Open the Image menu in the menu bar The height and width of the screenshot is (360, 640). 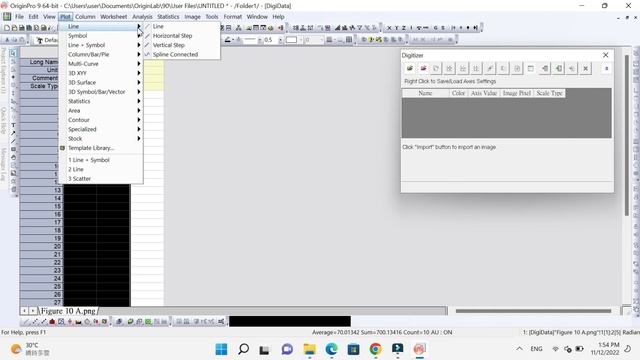192,17
